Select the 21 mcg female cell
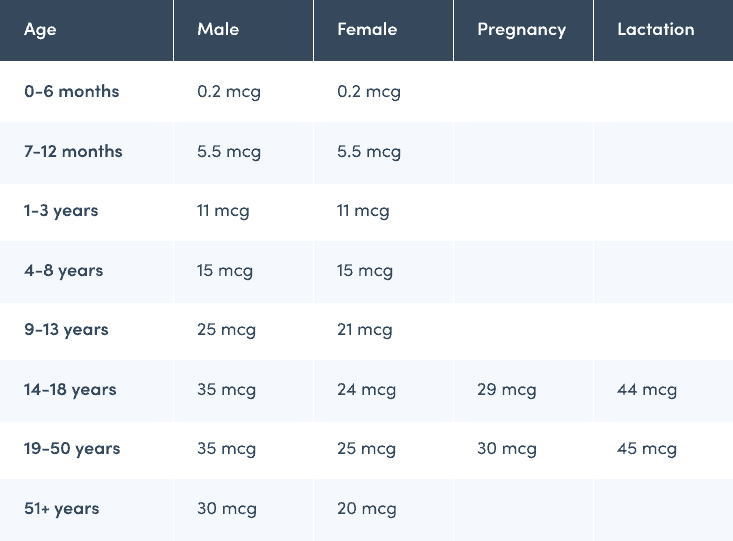The width and height of the screenshot is (733, 541). 364,330
